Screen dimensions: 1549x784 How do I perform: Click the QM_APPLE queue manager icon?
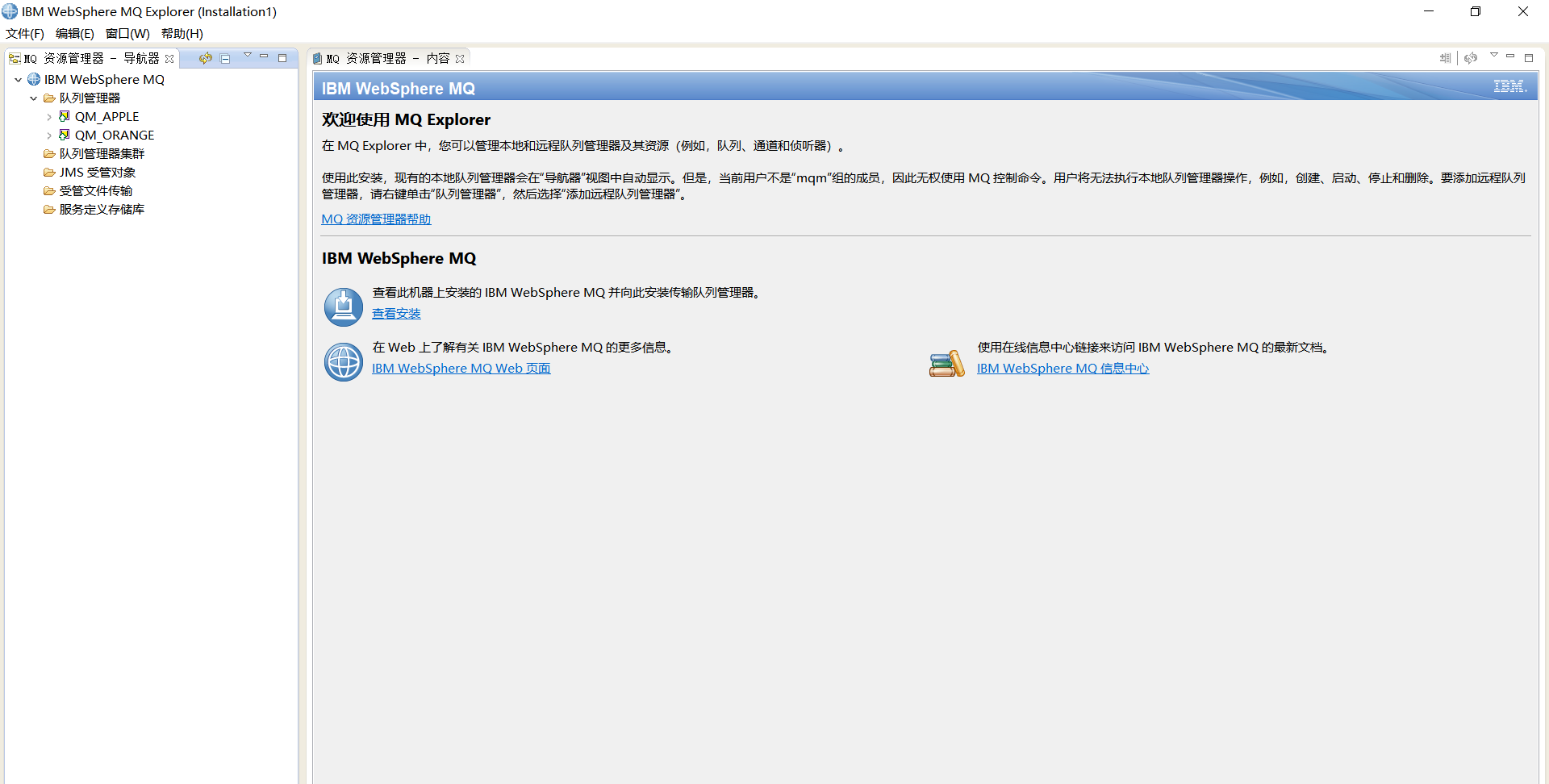click(65, 116)
